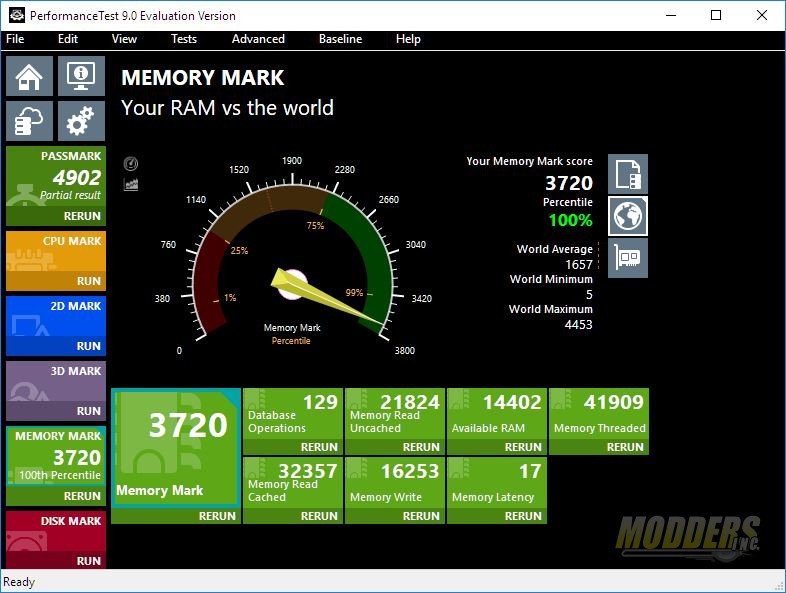786x593 pixels.
Task: Select the MEMORY MARK 100th Percentile tile
Action: [56, 456]
